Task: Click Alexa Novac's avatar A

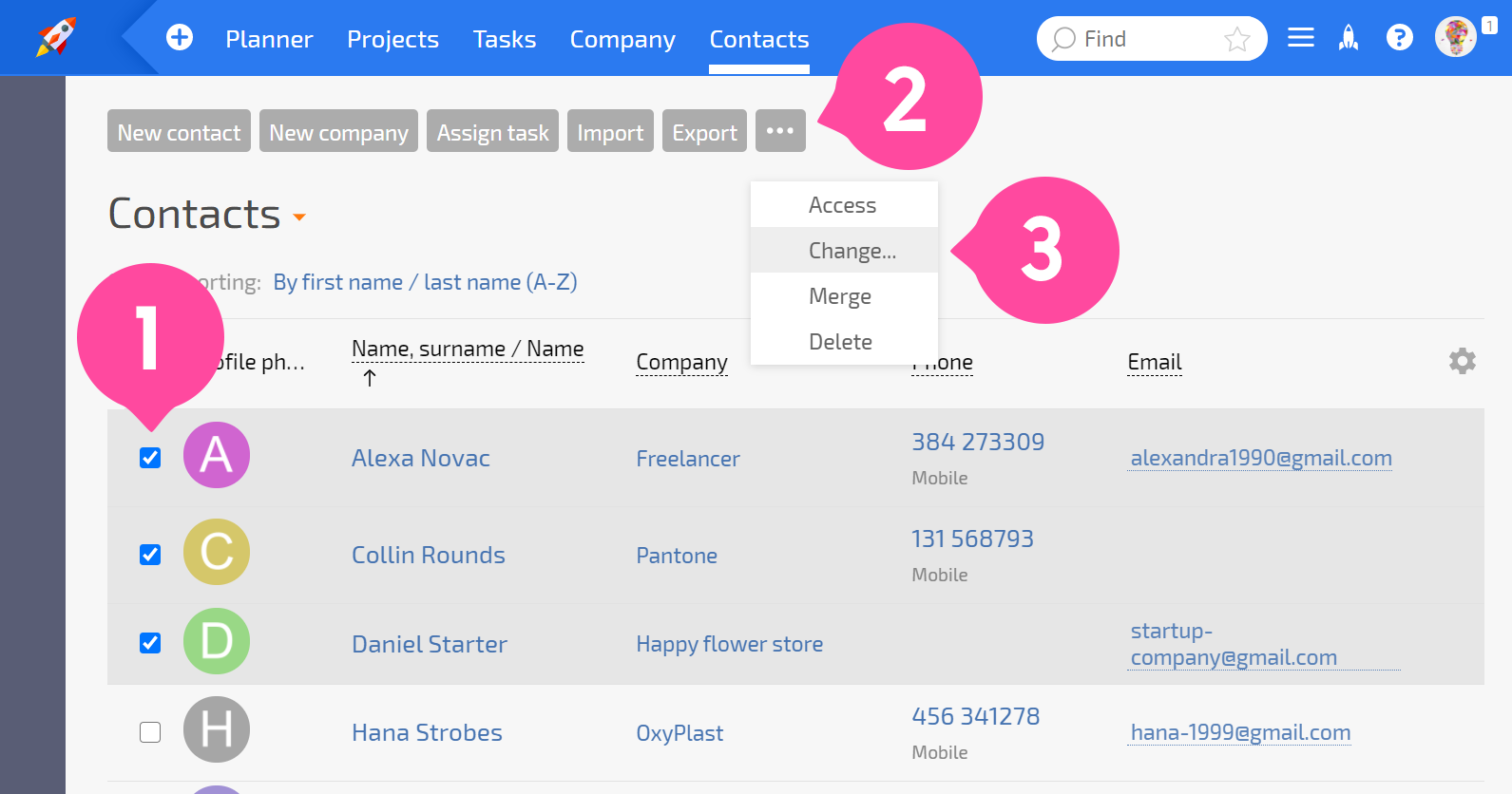Action: 217,455
